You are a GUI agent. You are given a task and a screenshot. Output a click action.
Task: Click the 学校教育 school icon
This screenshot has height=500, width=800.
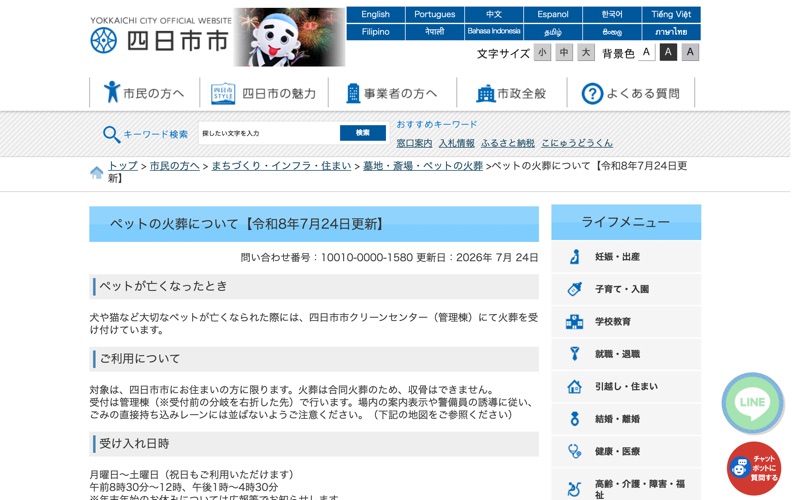(574, 321)
